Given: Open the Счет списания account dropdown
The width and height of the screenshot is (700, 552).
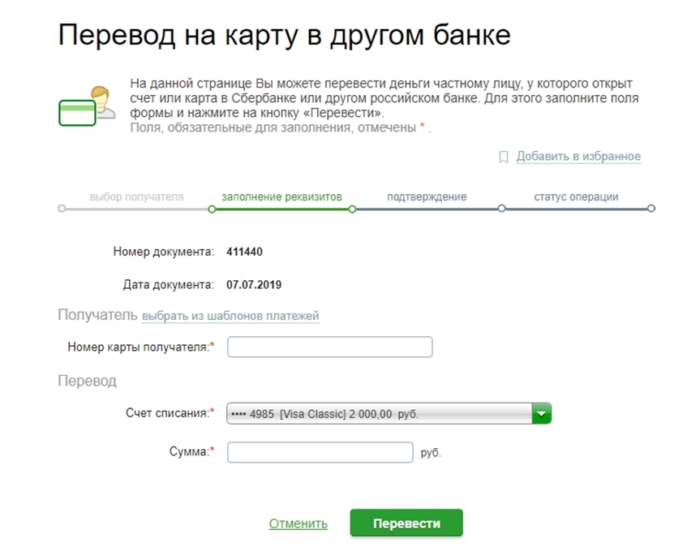Looking at the screenshot, I should (380, 413).
